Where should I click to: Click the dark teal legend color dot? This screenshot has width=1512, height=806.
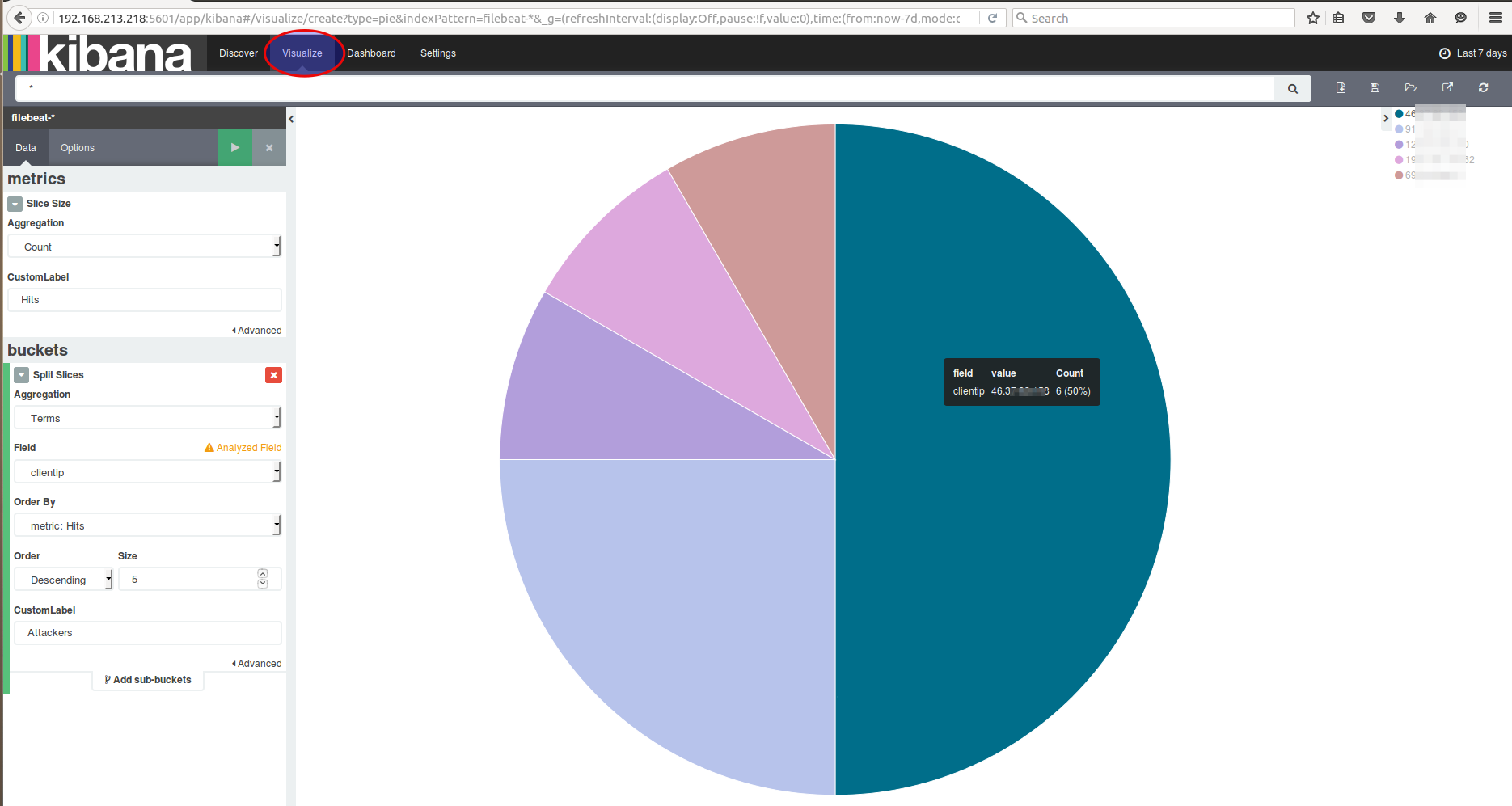pos(1399,114)
